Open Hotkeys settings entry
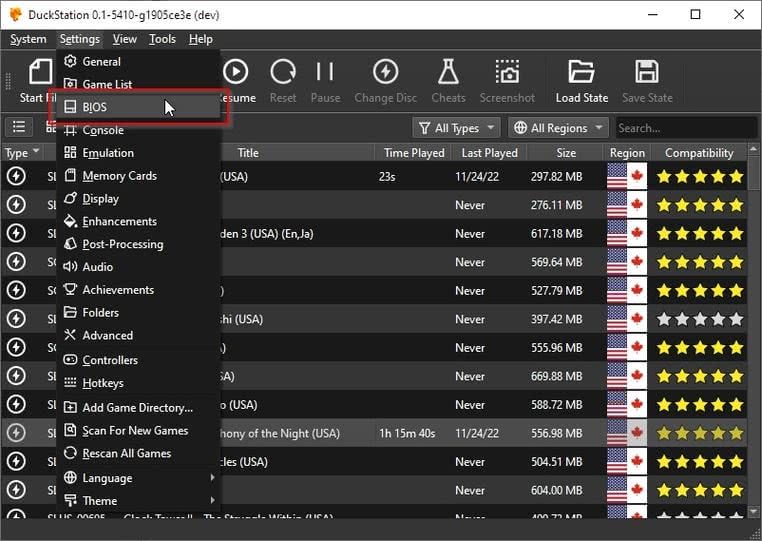Image resolution: width=762 pixels, height=541 pixels. click(138, 383)
